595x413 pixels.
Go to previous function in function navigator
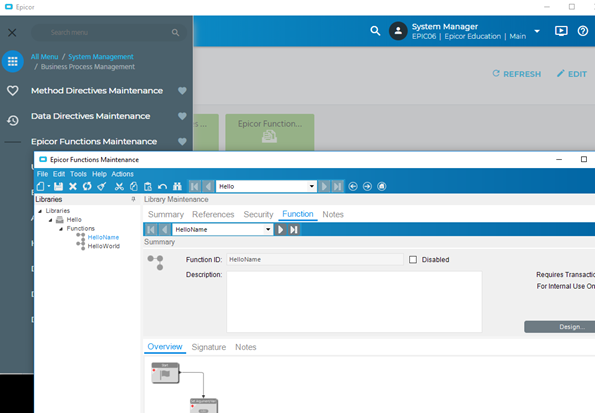(x=165, y=230)
